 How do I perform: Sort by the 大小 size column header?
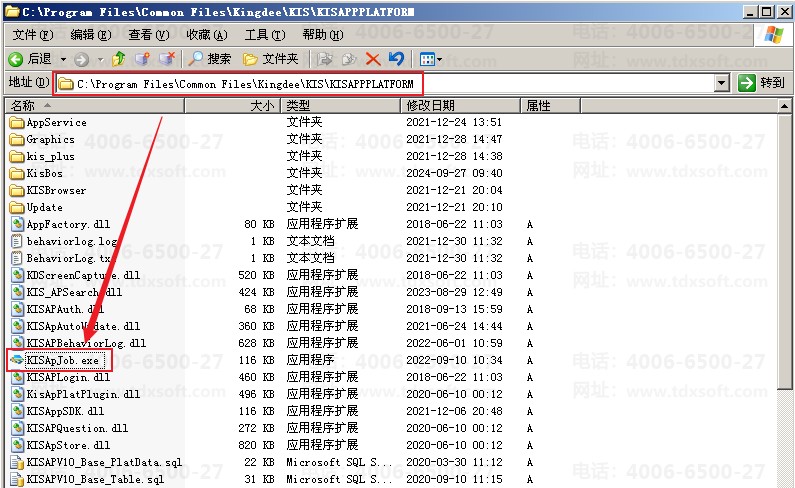click(232, 106)
